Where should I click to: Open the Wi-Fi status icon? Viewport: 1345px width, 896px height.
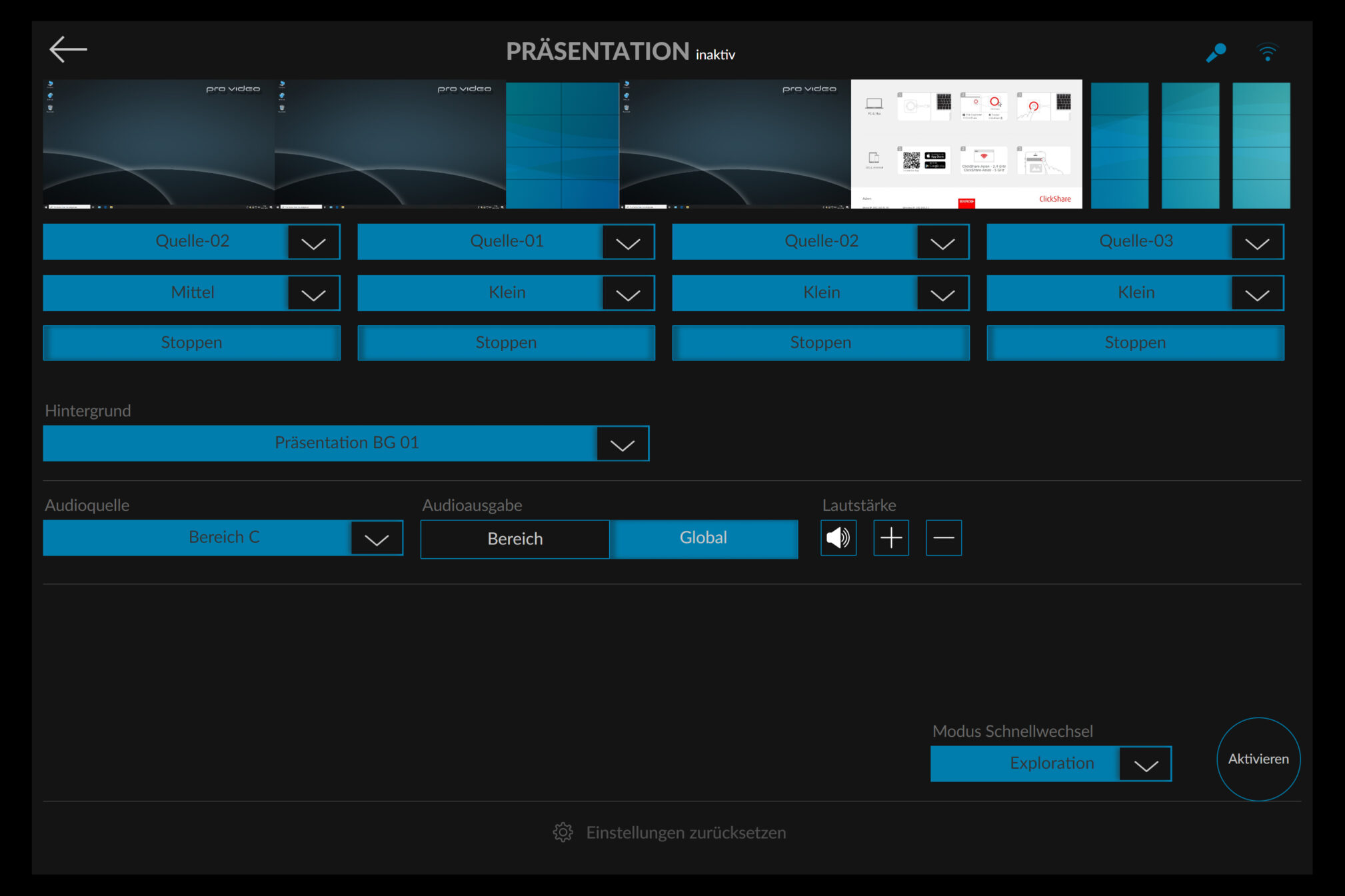click(1267, 52)
